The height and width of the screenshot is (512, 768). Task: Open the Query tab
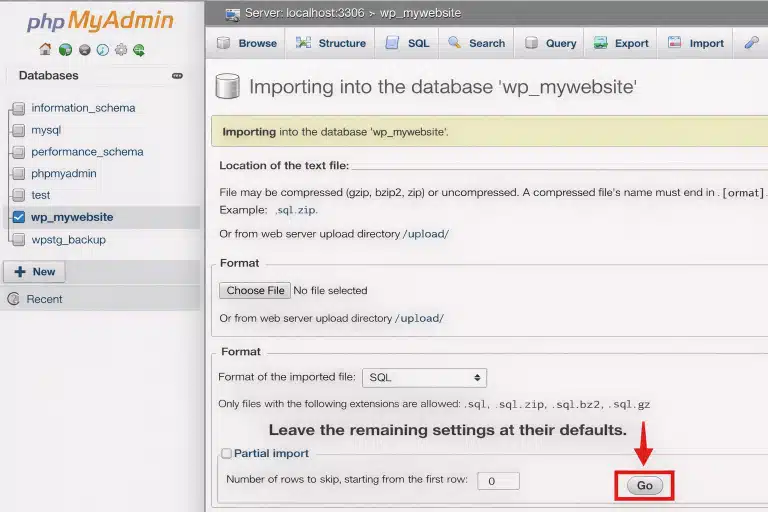(550, 43)
